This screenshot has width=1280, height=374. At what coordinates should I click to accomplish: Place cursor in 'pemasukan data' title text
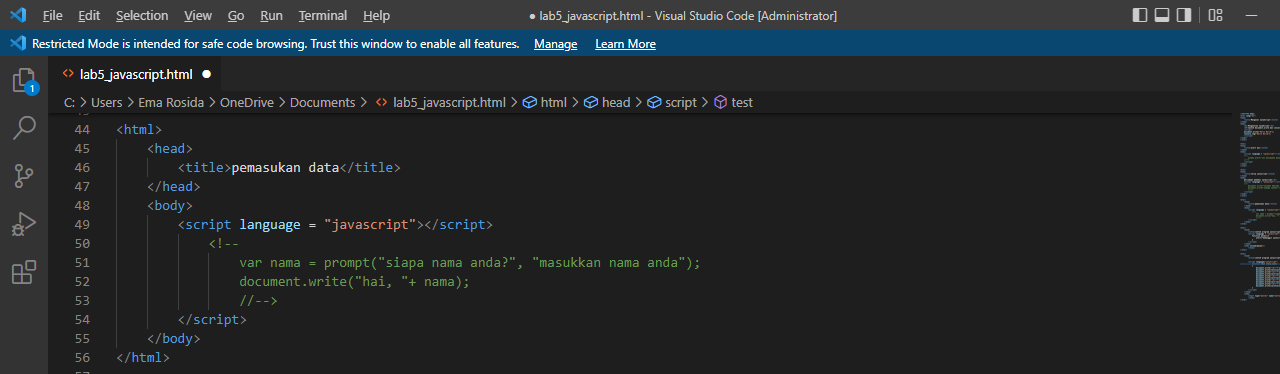point(285,167)
